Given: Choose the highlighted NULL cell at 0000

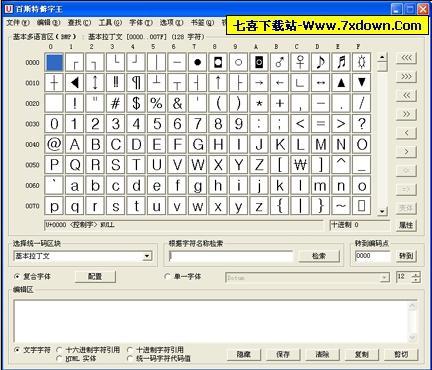Looking at the screenshot, I should [54, 62].
